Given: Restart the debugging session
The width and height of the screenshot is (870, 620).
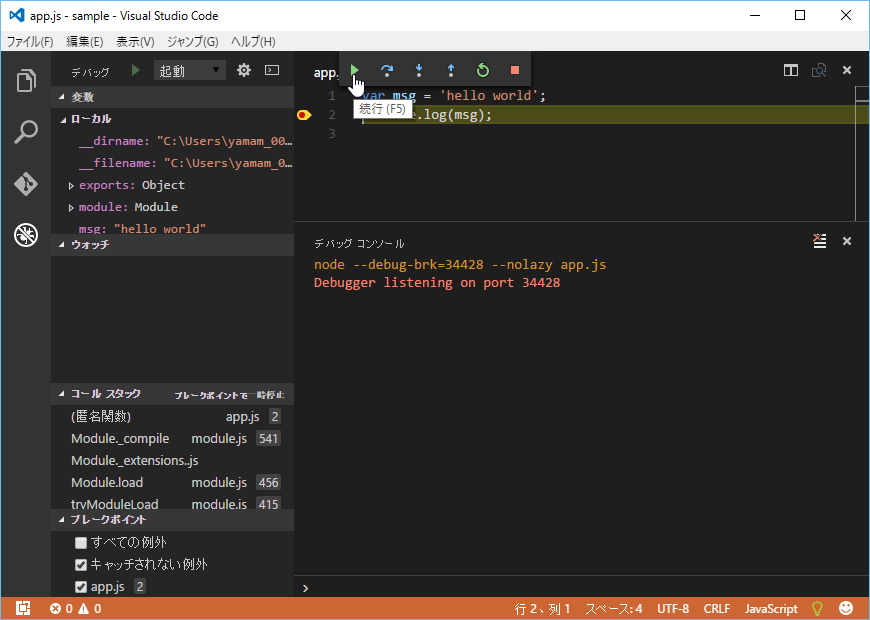Looking at the screenshot, I should click(483, 70).
